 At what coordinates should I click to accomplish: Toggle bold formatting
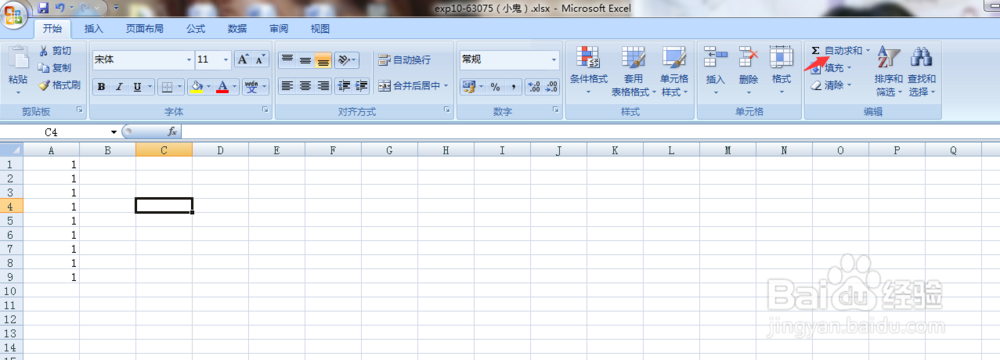(x=101, y=87)
